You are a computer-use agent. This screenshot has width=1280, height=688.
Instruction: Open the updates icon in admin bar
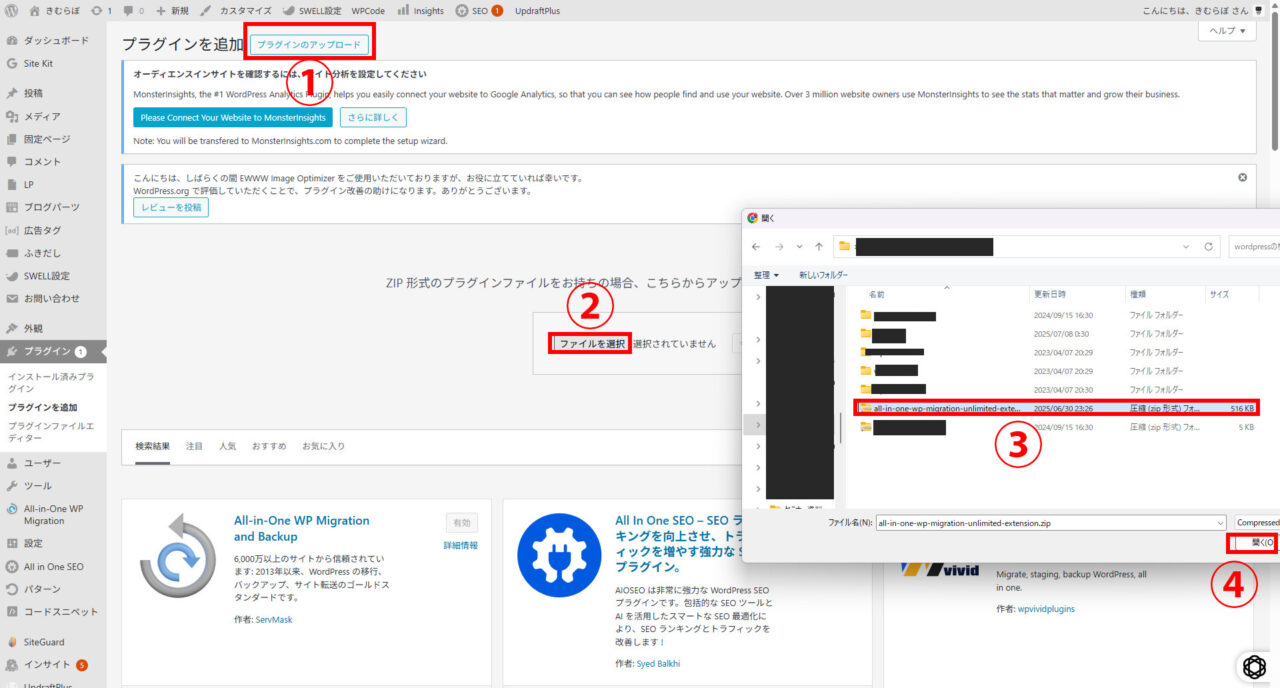pos(95,11)
